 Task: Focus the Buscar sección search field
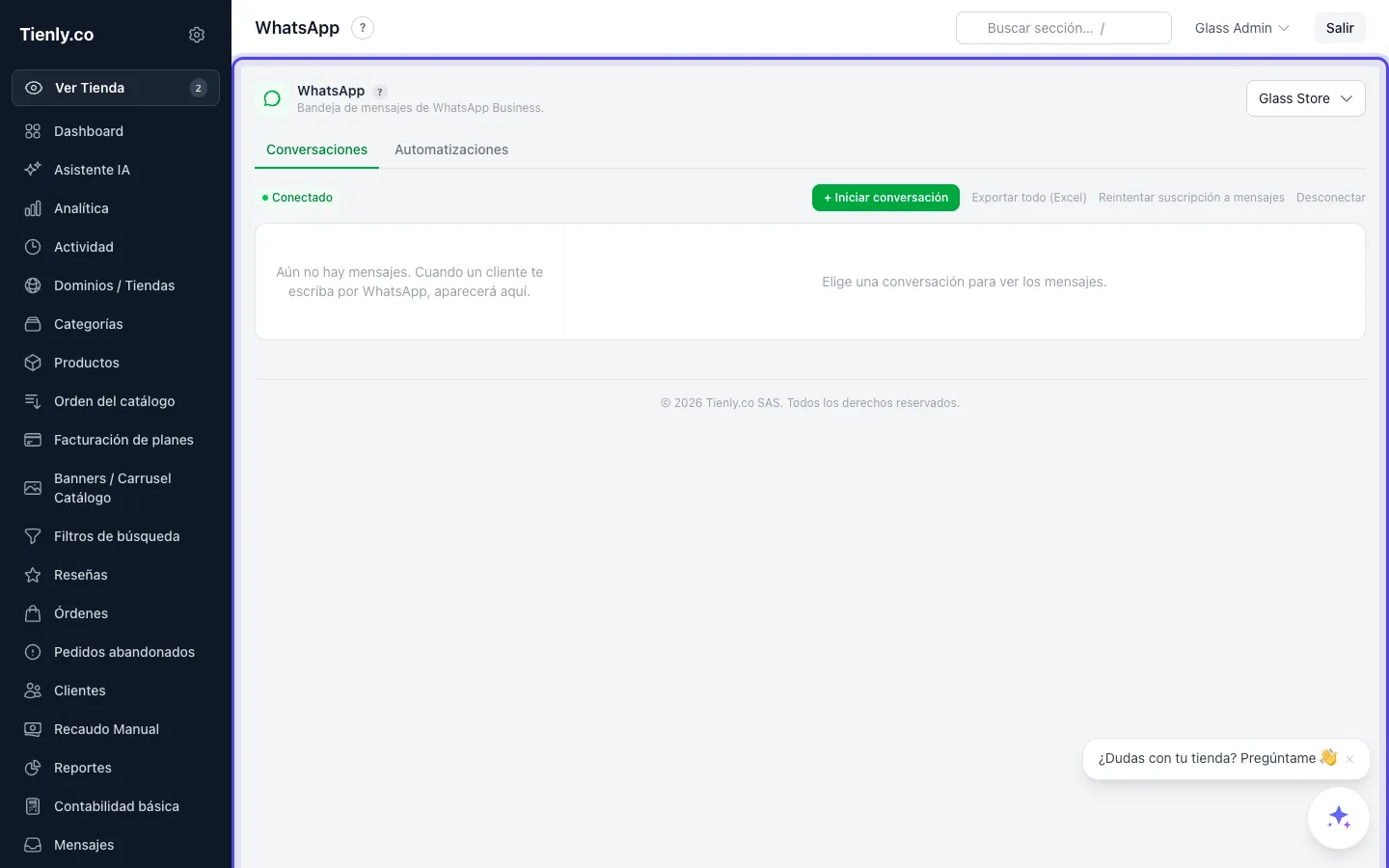[1063, 28]
